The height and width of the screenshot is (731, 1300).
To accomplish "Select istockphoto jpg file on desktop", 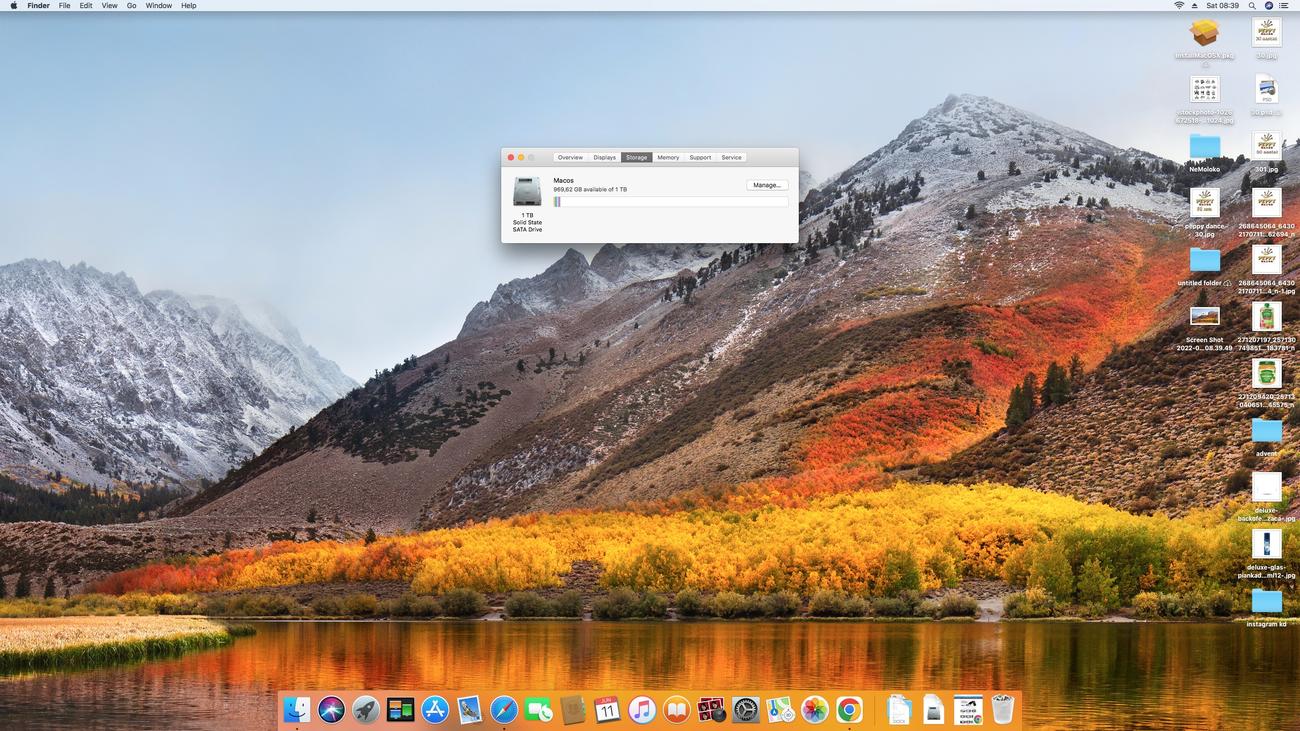I will tap(1204, 88).
